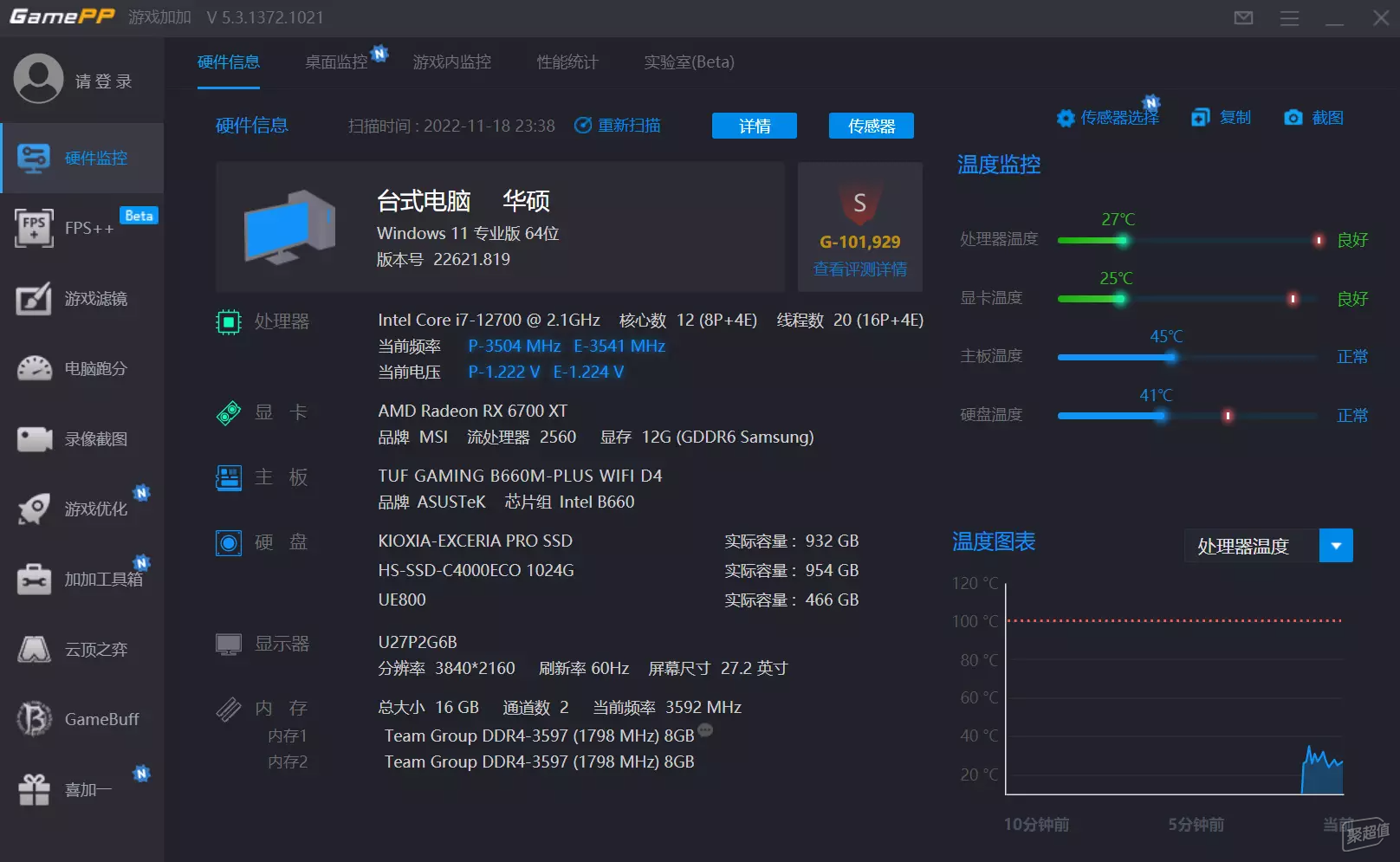Click the GamePP logo in title bar

click(62, 16)
